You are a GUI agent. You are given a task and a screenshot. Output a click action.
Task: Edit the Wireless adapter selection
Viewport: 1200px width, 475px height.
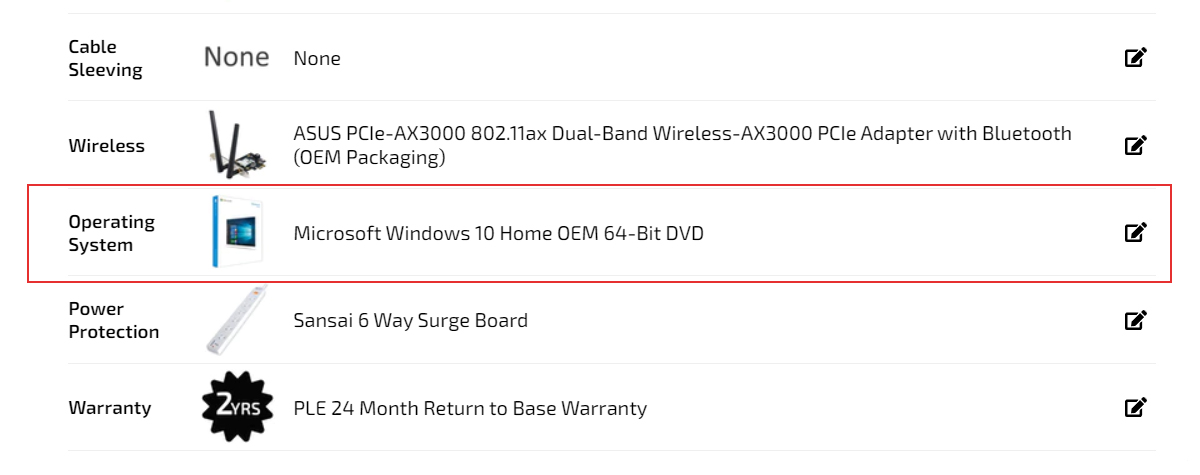(1135, 146)
